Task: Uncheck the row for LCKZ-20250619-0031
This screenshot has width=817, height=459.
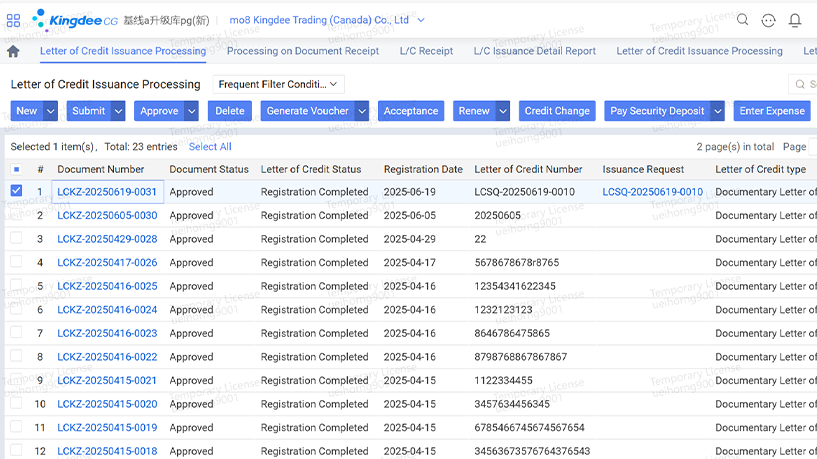Action: coord(16,191)
